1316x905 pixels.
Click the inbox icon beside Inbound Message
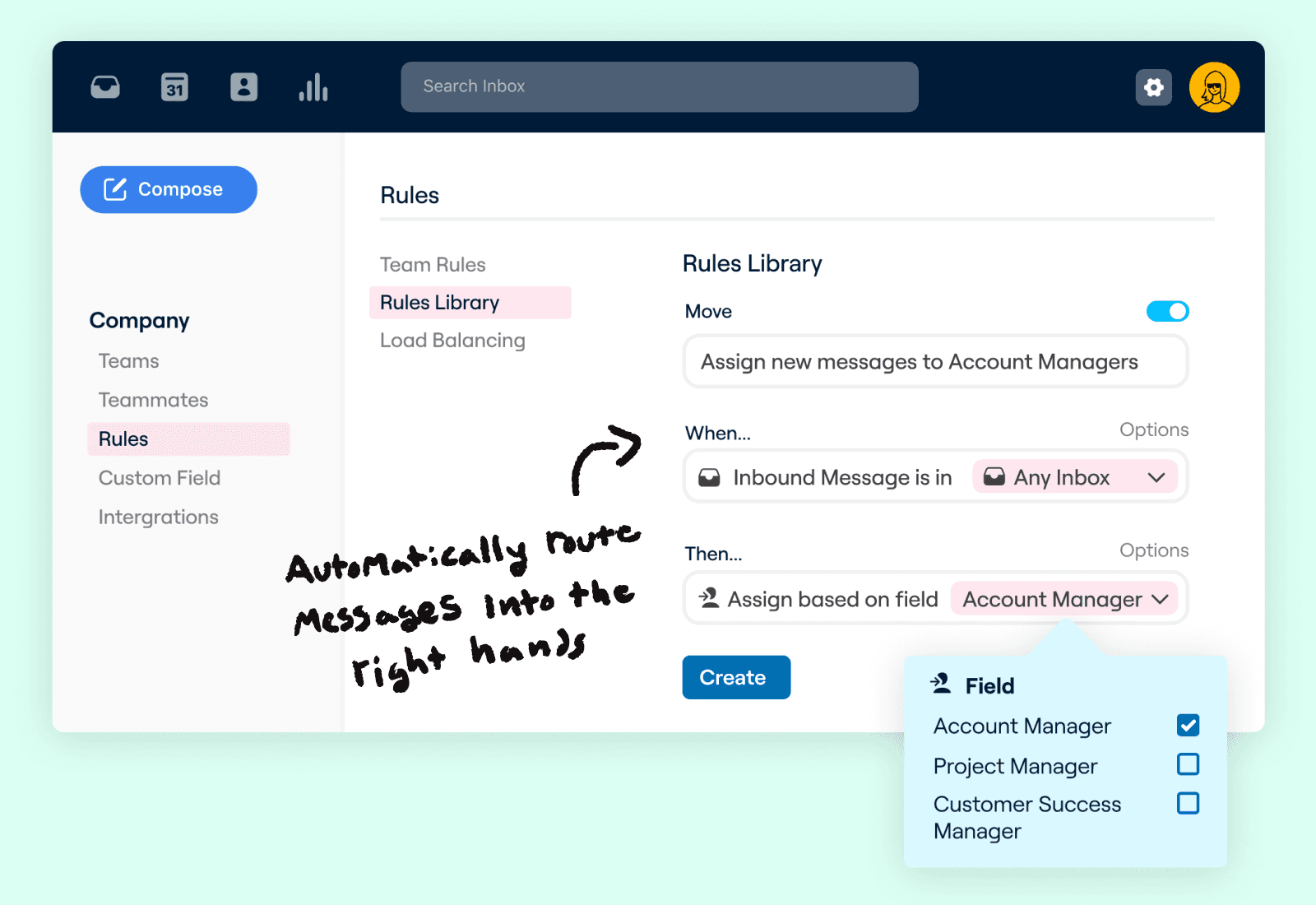(709, 477)
